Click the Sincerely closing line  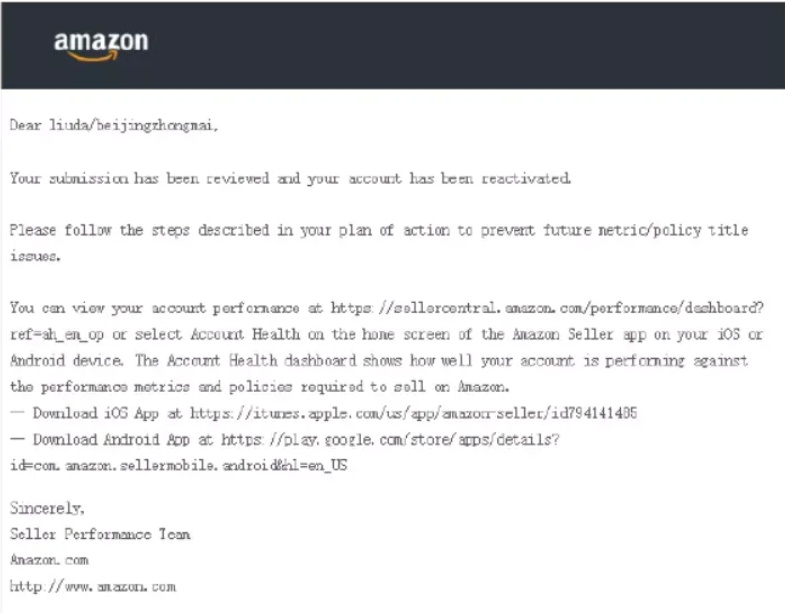coord(47,508)
